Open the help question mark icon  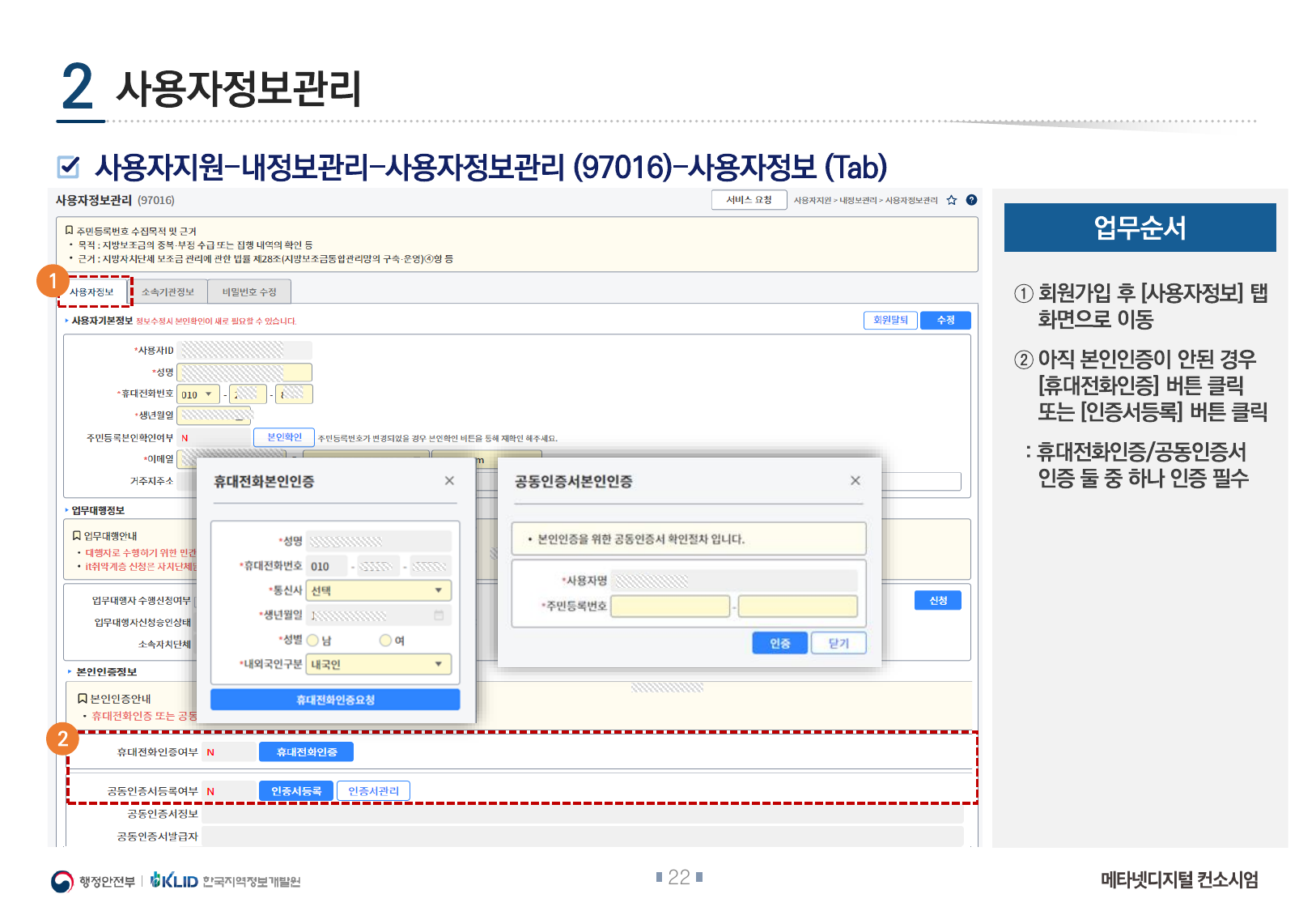[971, 200]
